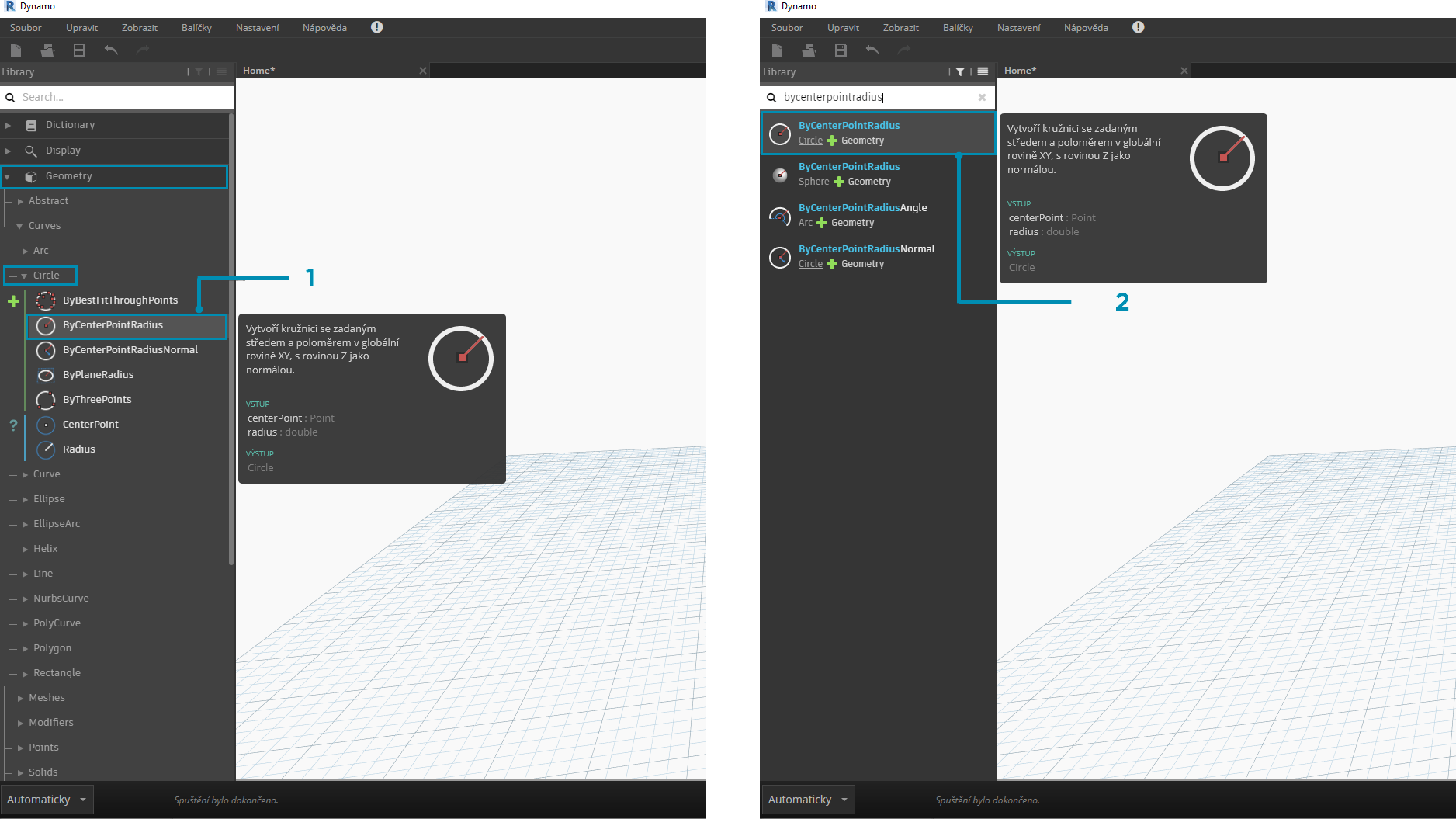Click the ByBestFitThroughPoints circle node icon

pos(46,300)
